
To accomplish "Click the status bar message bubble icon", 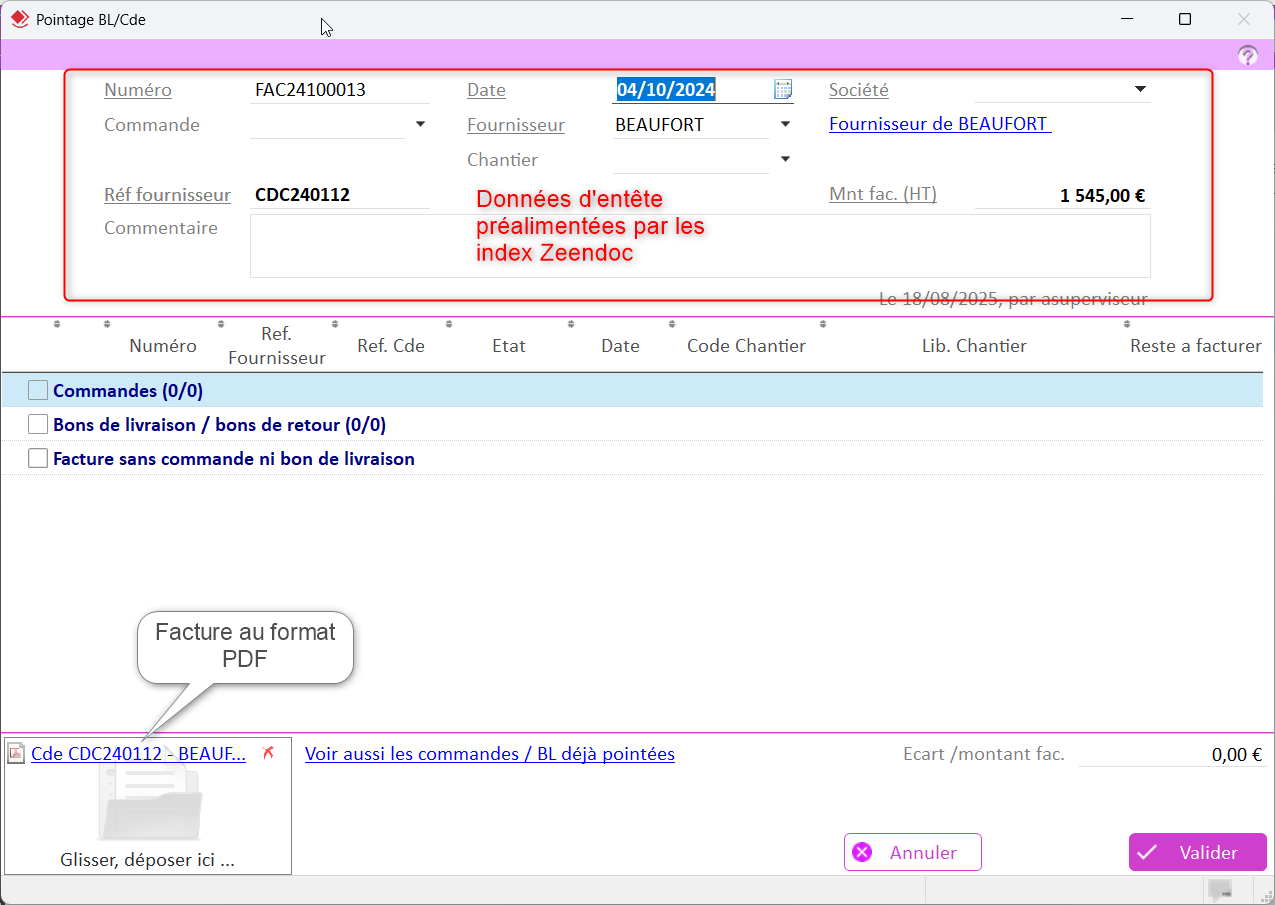I will (x=1219, y=889).
